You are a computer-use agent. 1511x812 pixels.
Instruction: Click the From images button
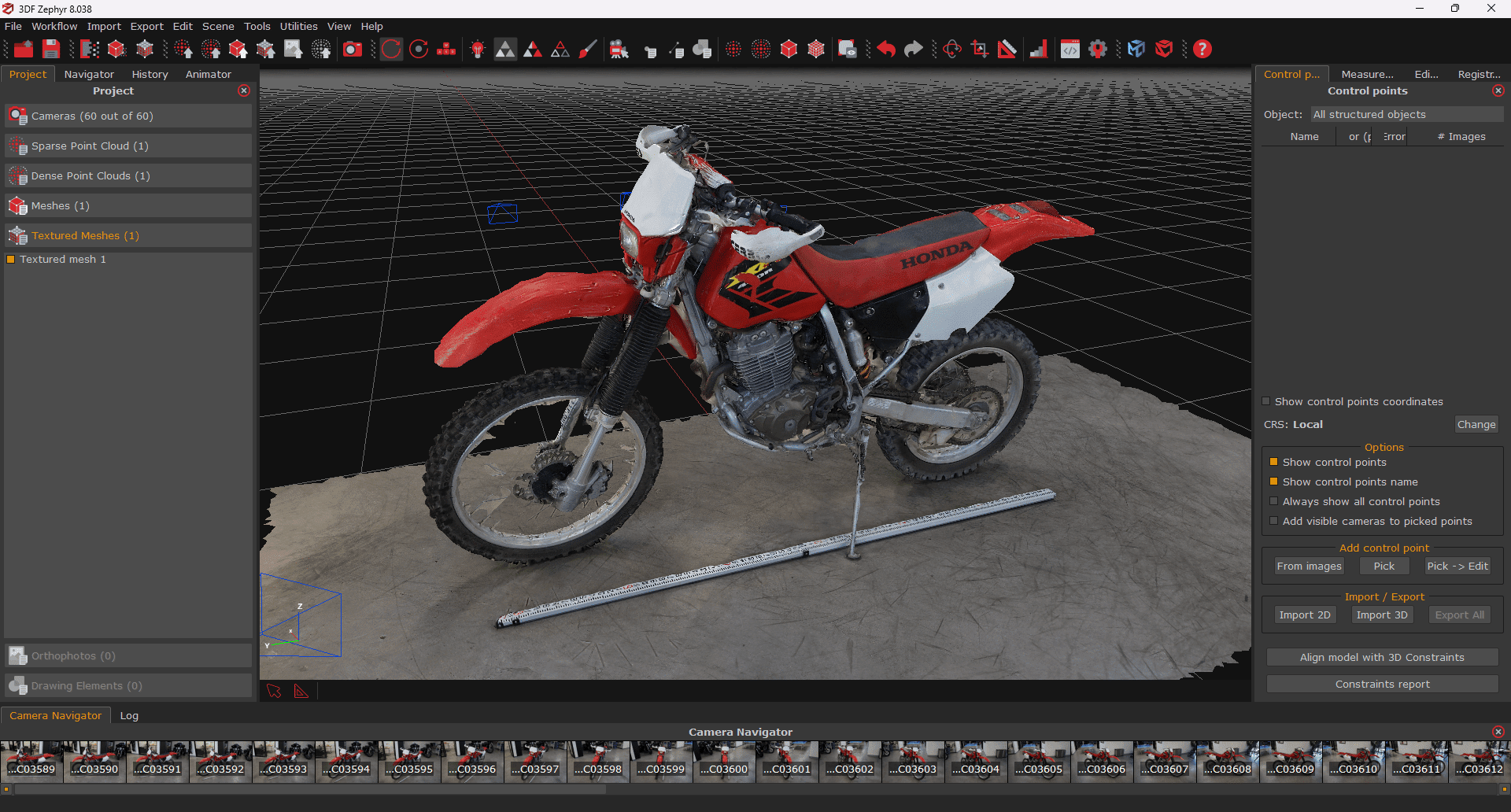pyautogui.click(x=1309, y=566)
